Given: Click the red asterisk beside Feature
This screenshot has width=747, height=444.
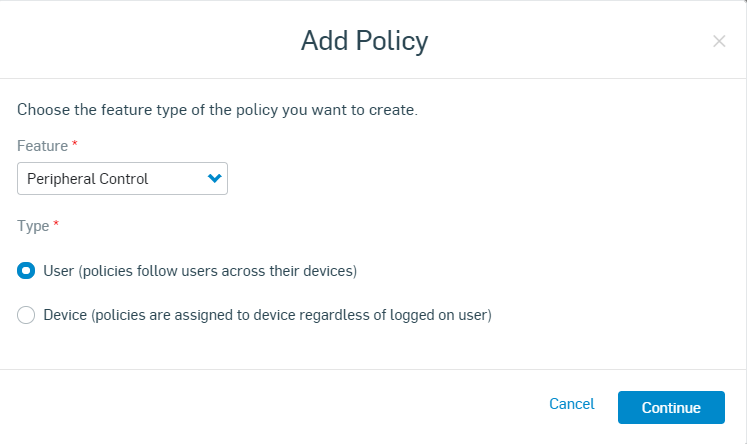Looking at the screenshot, I should (74, 145).
